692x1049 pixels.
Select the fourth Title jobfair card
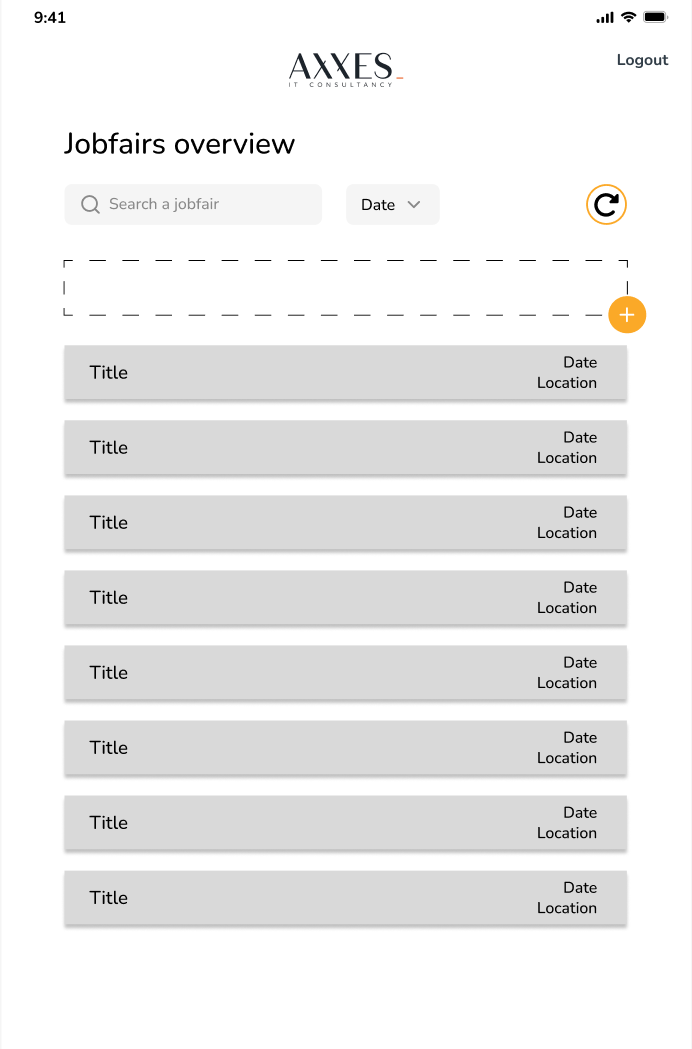[x=345, y=597]
